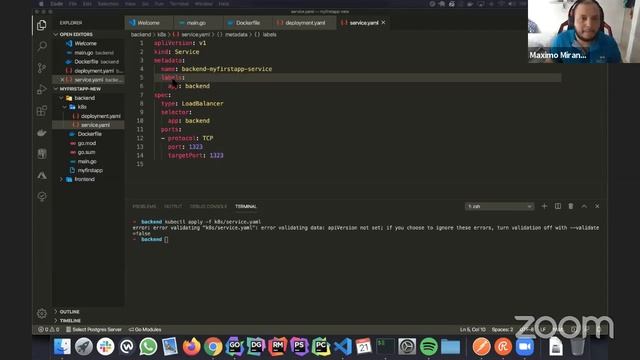Image resolution: width=640 pixels, height=360 pixels.
Task: Open the terminal shell selector dropdown
Action: pos(499,207)
